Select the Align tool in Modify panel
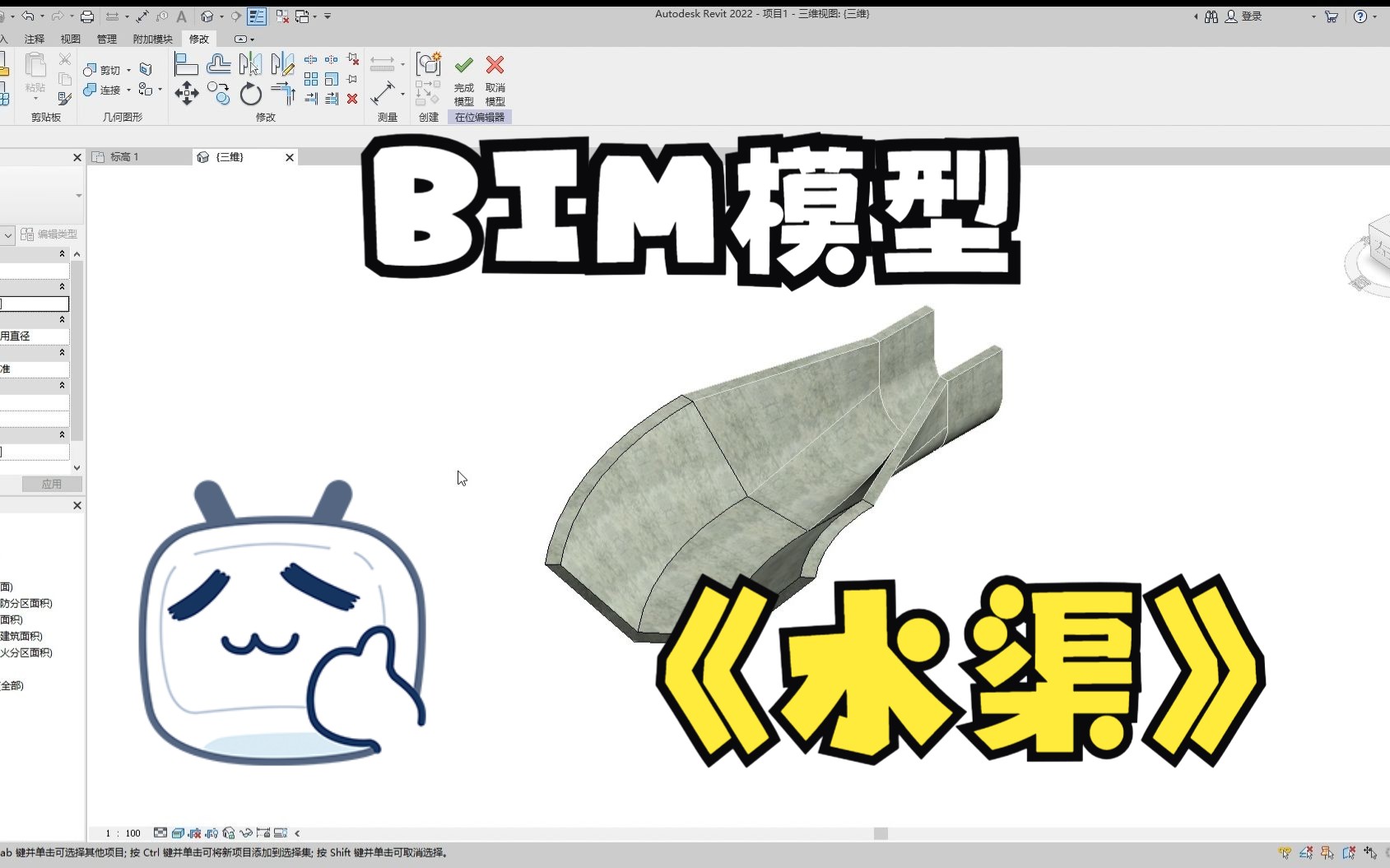Screen dimensions: 1390x868 [x=186, y=64]
